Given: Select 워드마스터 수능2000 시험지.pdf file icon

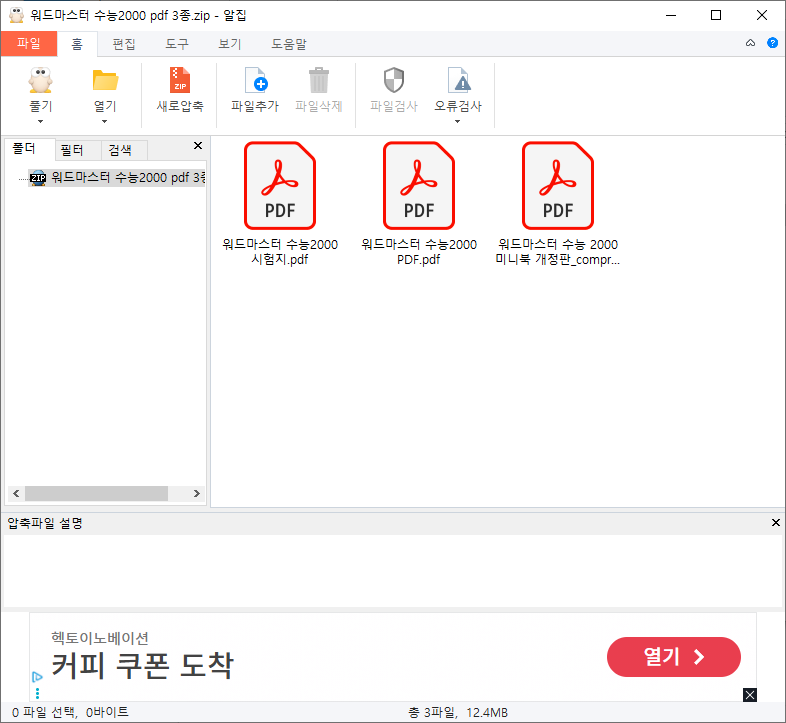Looking at the screenshot, I should (280, 186).
